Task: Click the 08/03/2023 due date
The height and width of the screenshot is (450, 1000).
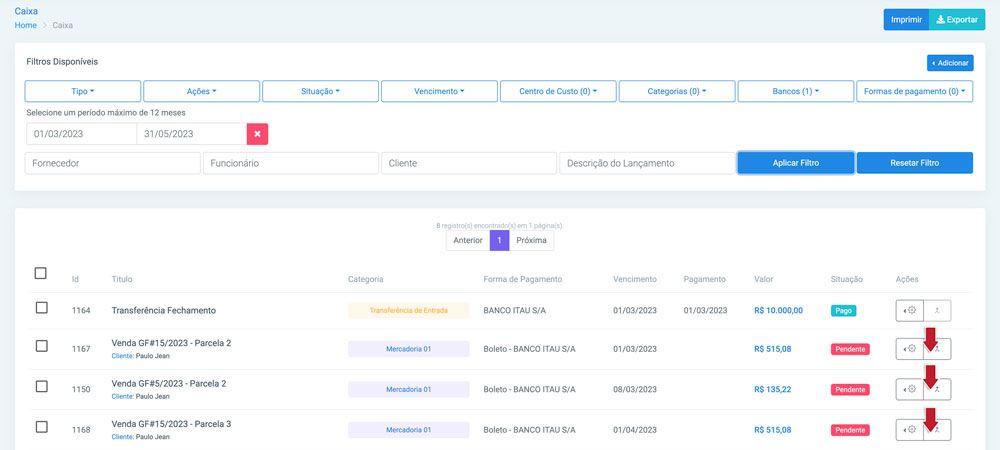Action: pyautogui.click(x=635, y=389)
